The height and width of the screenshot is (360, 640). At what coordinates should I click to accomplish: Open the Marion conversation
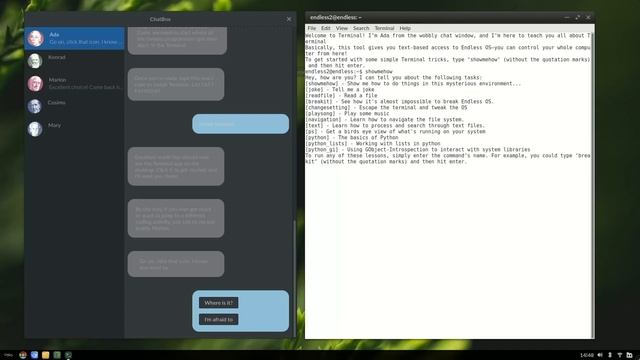point(74,84)
